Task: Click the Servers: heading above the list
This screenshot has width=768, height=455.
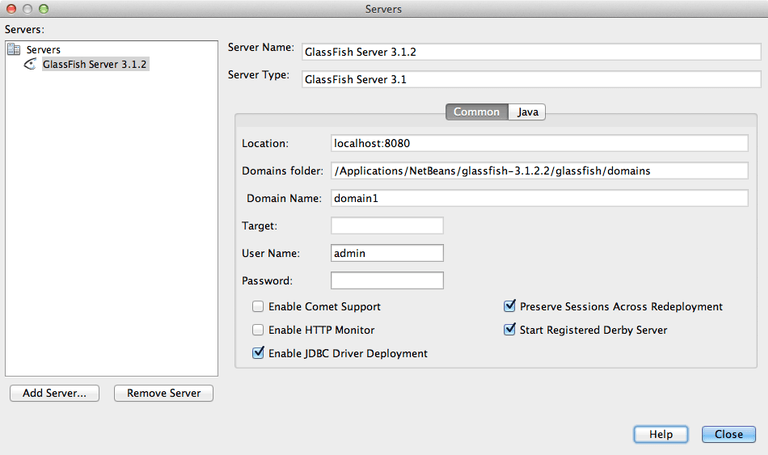Action: tap(24, 29)
